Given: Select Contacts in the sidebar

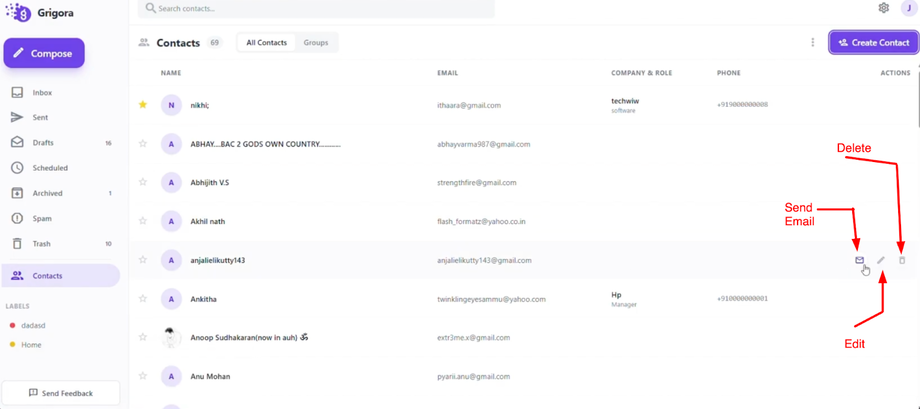Looking at the screenshot, I should point(60,276).
